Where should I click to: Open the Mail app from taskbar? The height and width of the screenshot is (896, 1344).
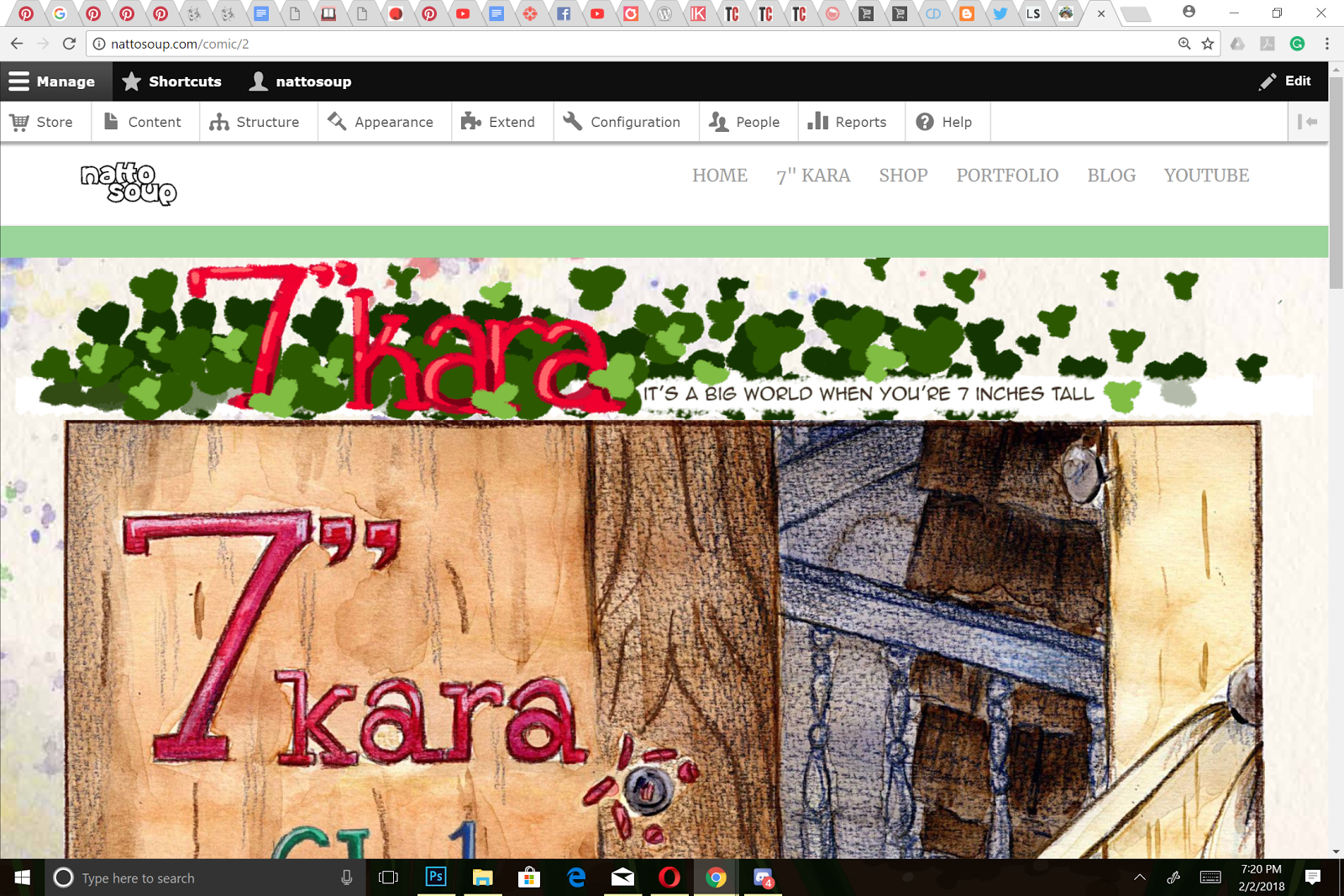(x=622, y=878)
